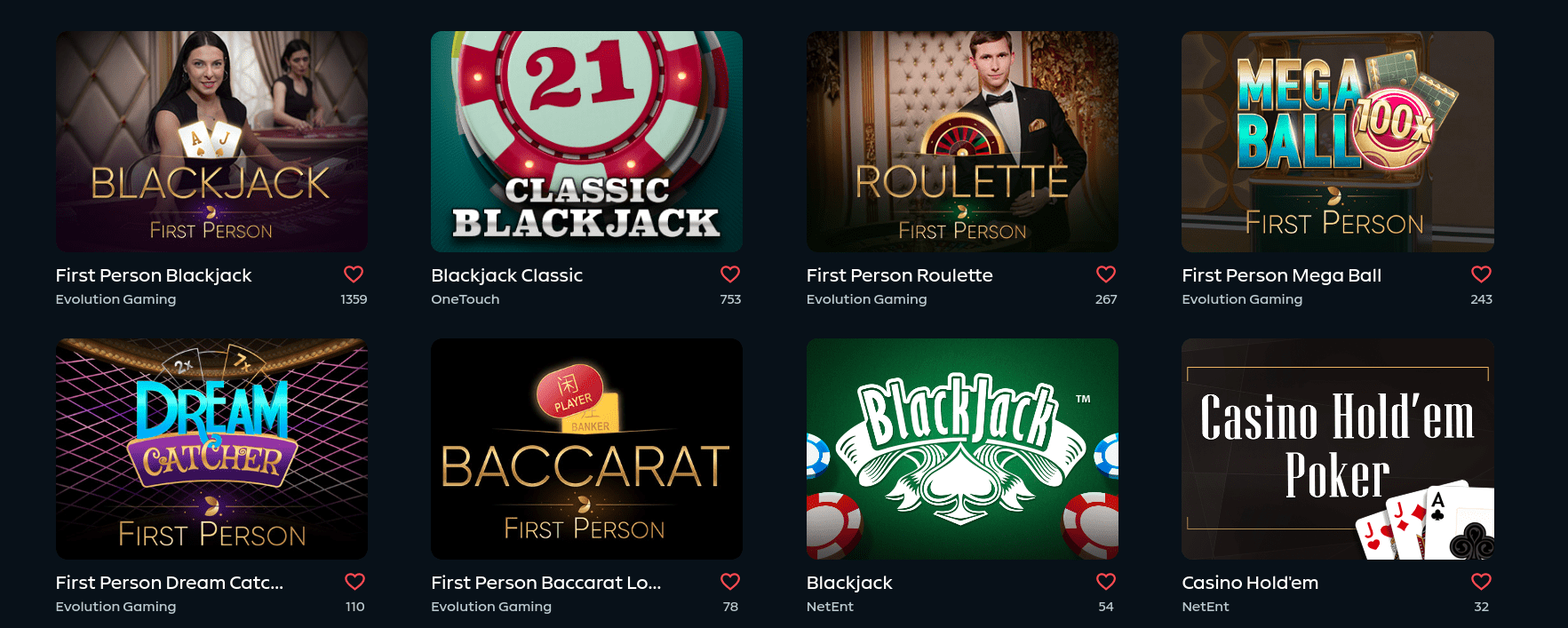Open the First Person Blackjack title link
The height and width of the screenshot is (628, 1568).
click(153, 275)
